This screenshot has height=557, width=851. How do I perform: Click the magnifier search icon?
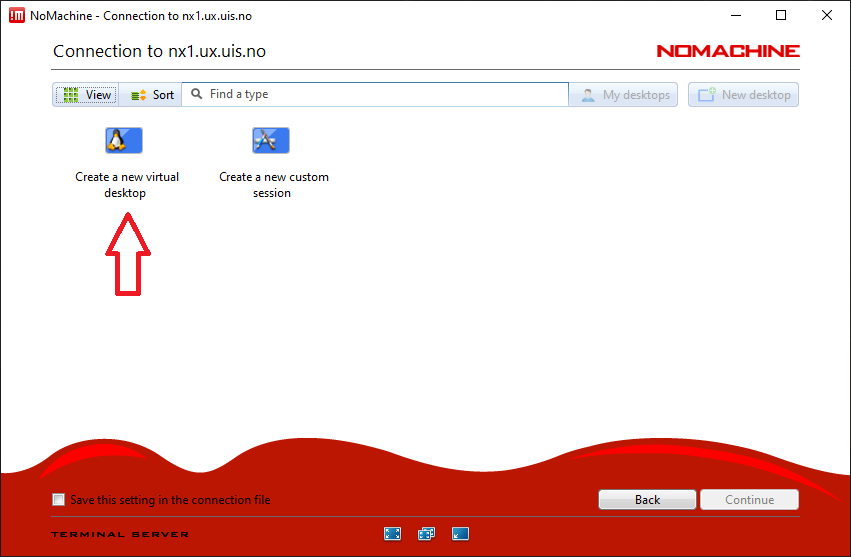click(196, 94)
